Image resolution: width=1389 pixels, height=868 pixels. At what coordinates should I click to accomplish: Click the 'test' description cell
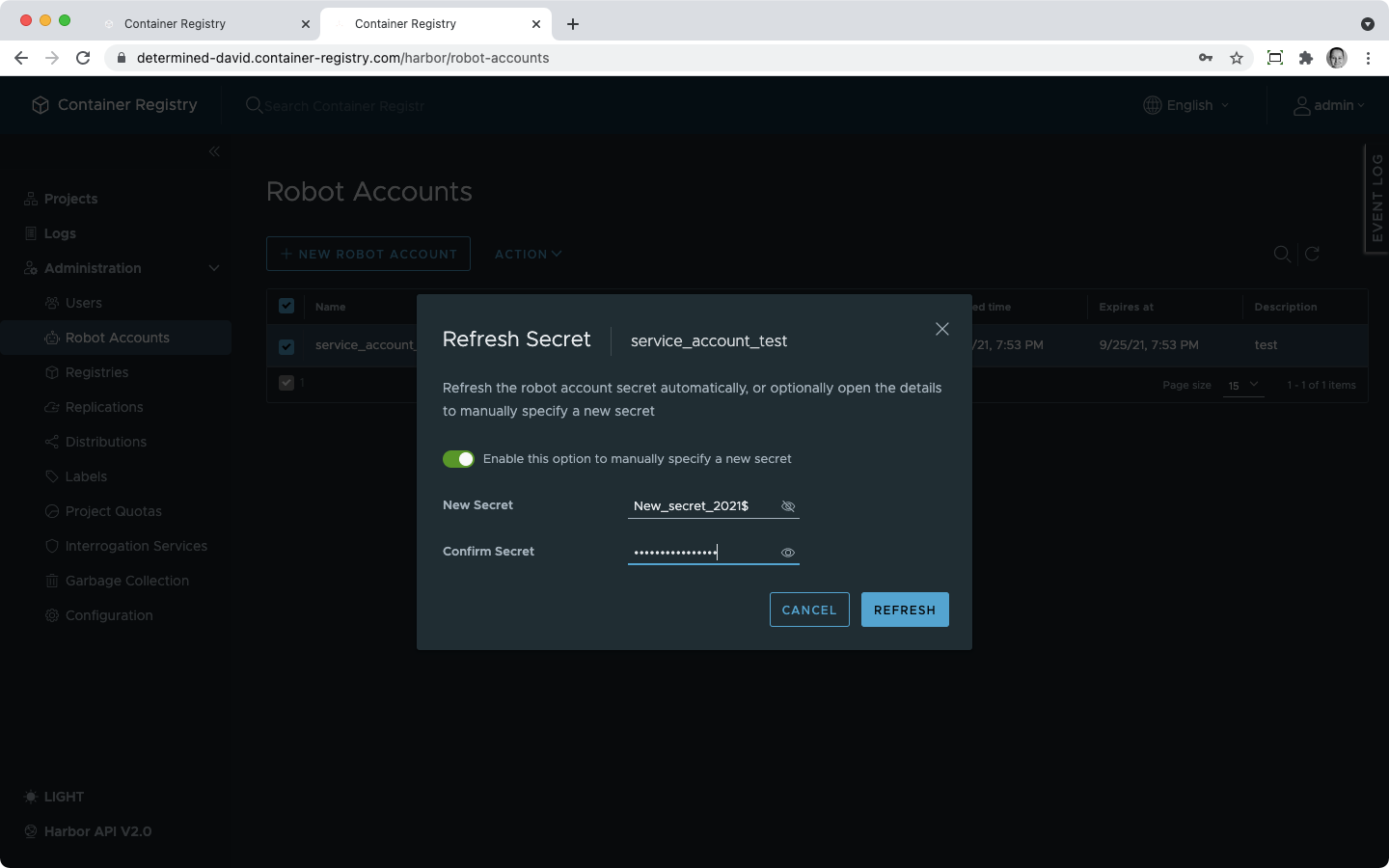[1266, 345]
